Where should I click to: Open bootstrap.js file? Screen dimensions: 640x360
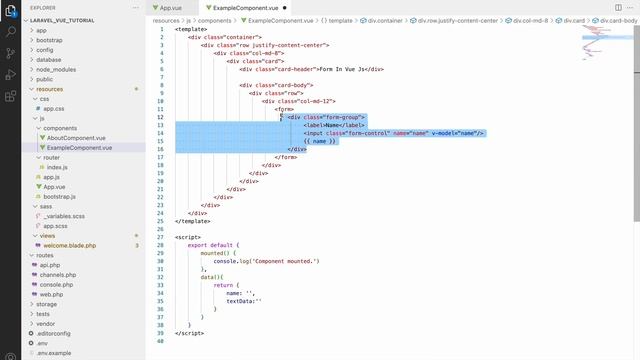[59, 197]
